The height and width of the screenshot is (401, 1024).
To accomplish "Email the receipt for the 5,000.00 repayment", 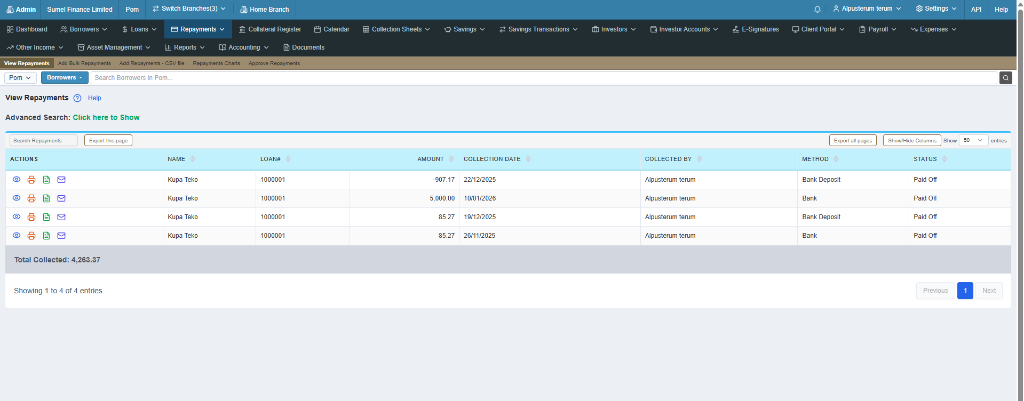I will [61, 198].
